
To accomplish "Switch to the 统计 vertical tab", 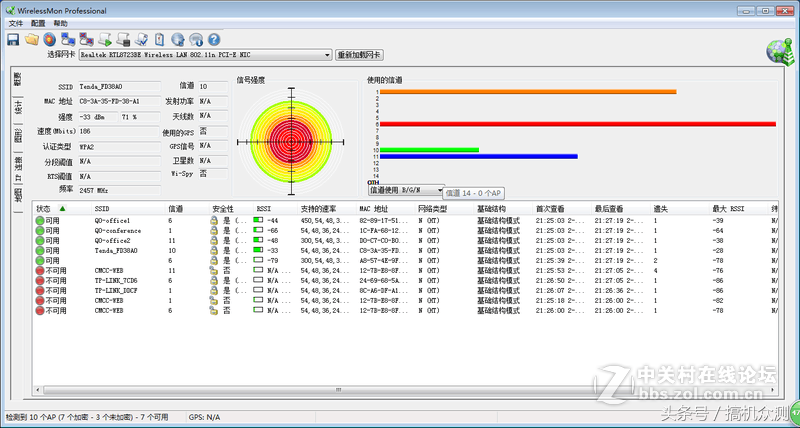I will click(18, 108).
